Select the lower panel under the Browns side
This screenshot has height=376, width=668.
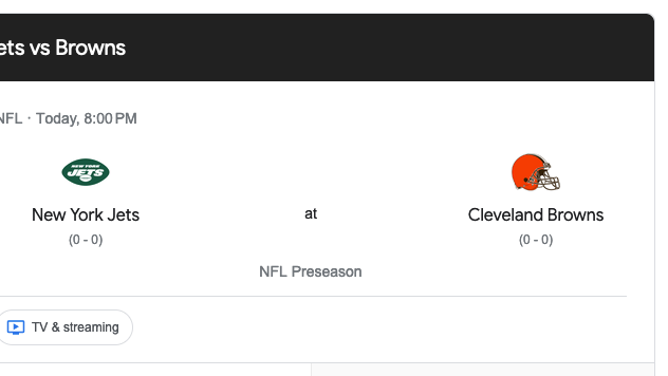[483, 370]
